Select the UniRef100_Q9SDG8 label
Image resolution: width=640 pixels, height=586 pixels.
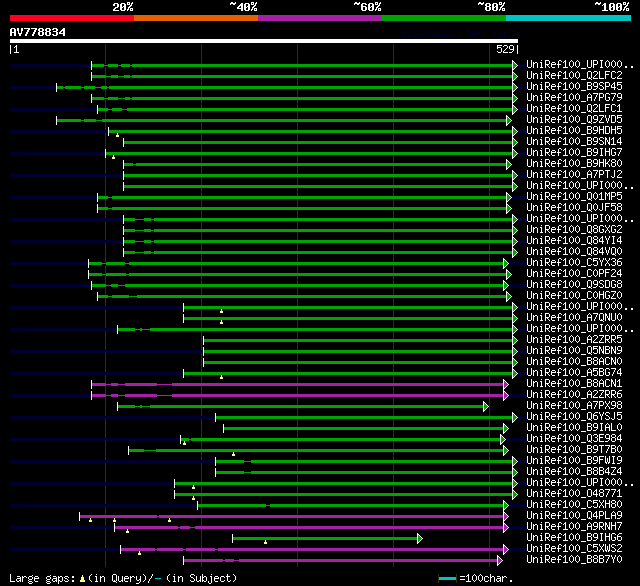574,285
